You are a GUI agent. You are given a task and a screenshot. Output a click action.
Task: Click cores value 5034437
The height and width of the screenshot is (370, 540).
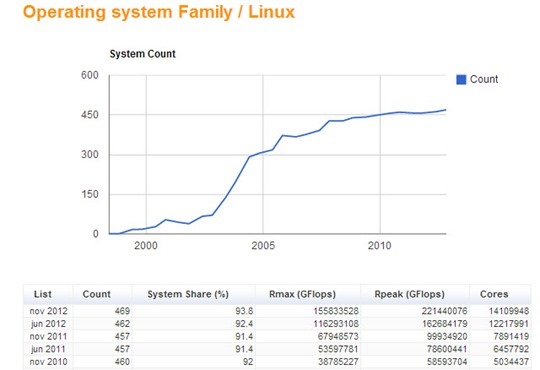pyautogui.click(x=511, y=362)
